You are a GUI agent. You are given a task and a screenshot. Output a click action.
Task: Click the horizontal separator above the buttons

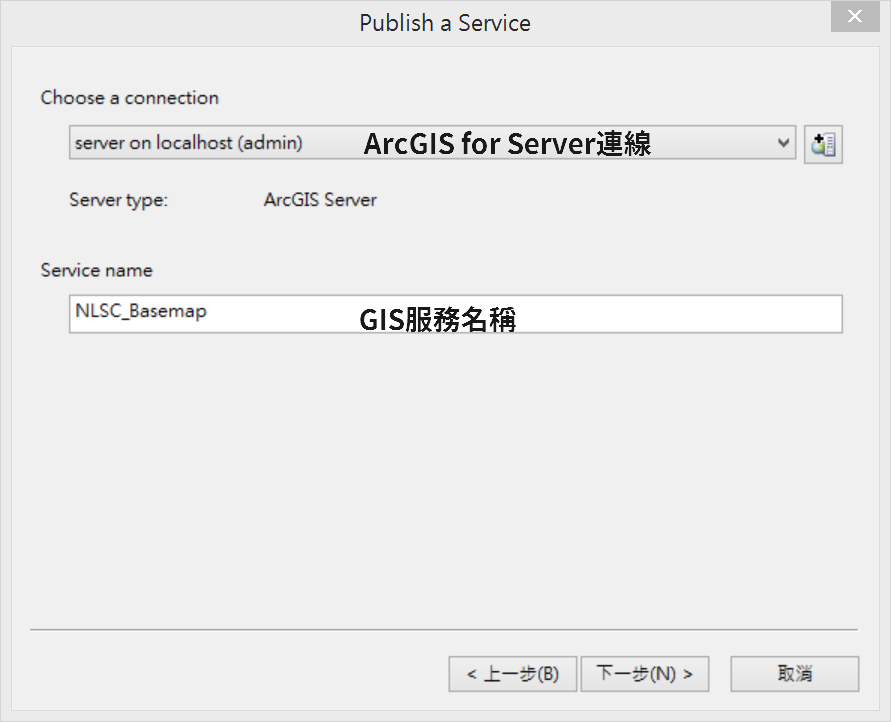[x=444, y=629]
